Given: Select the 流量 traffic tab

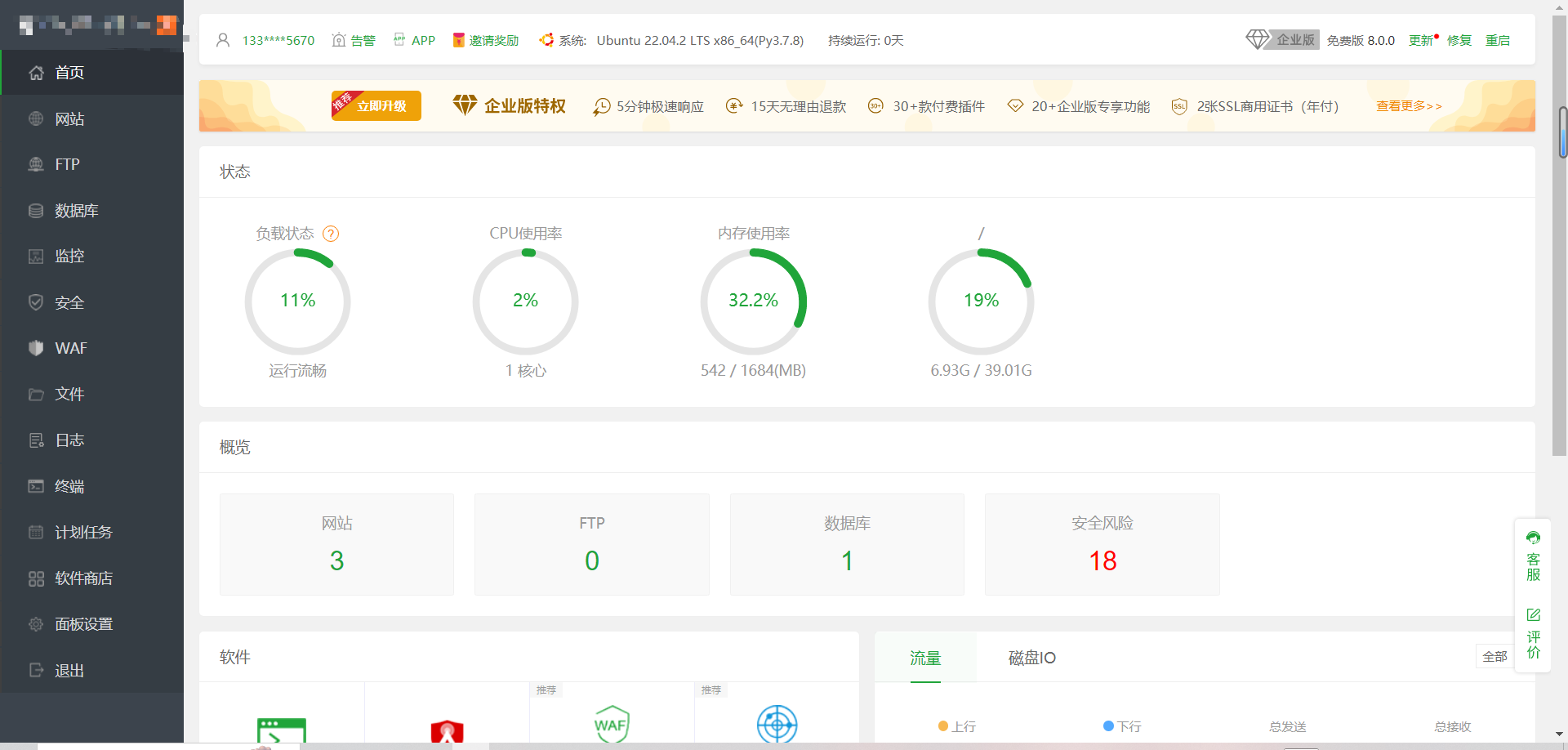Looking at the screenshot, I should pos(925,658).
